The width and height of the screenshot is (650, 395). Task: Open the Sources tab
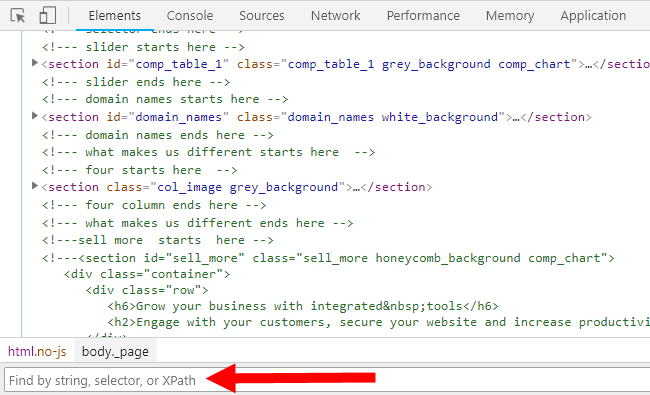262,16
